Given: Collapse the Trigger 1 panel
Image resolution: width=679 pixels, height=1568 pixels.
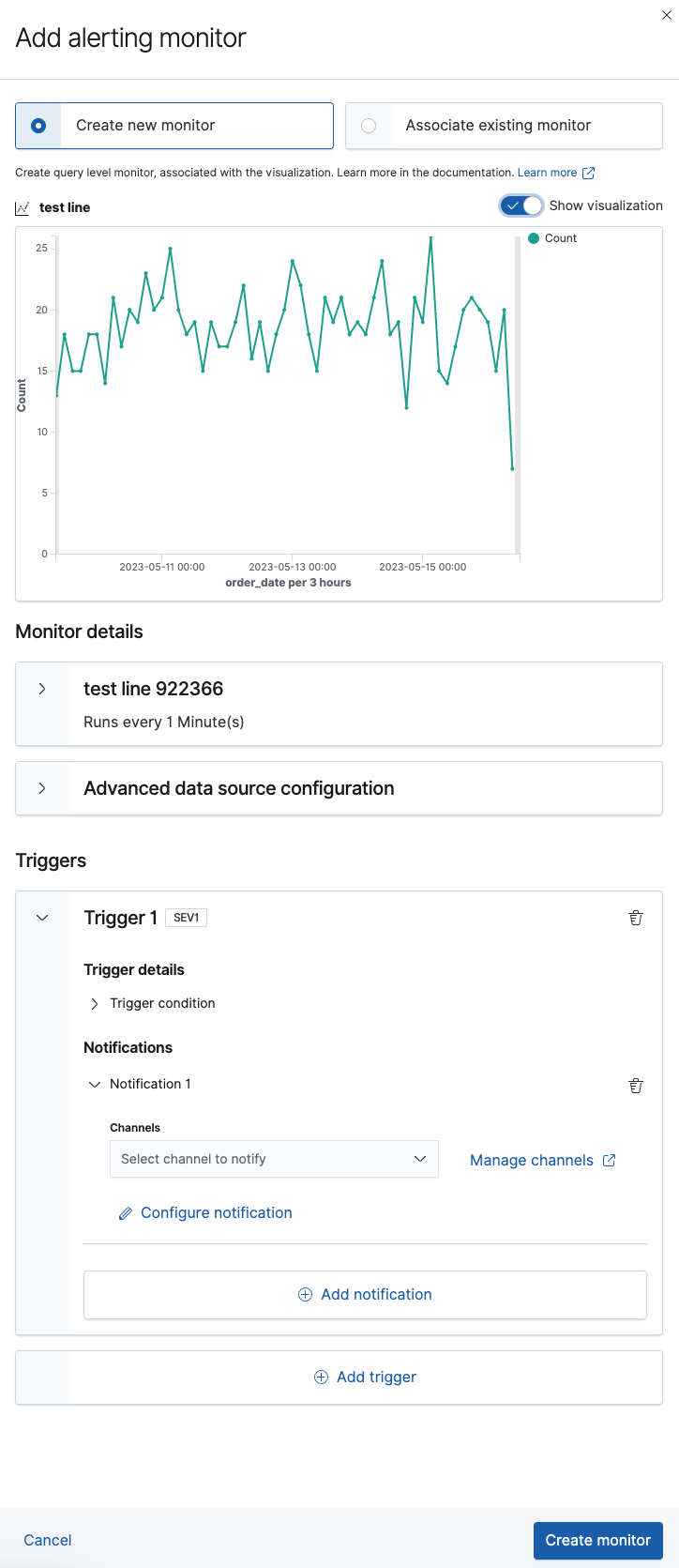Looking at the screenshot, I should 41,918.
